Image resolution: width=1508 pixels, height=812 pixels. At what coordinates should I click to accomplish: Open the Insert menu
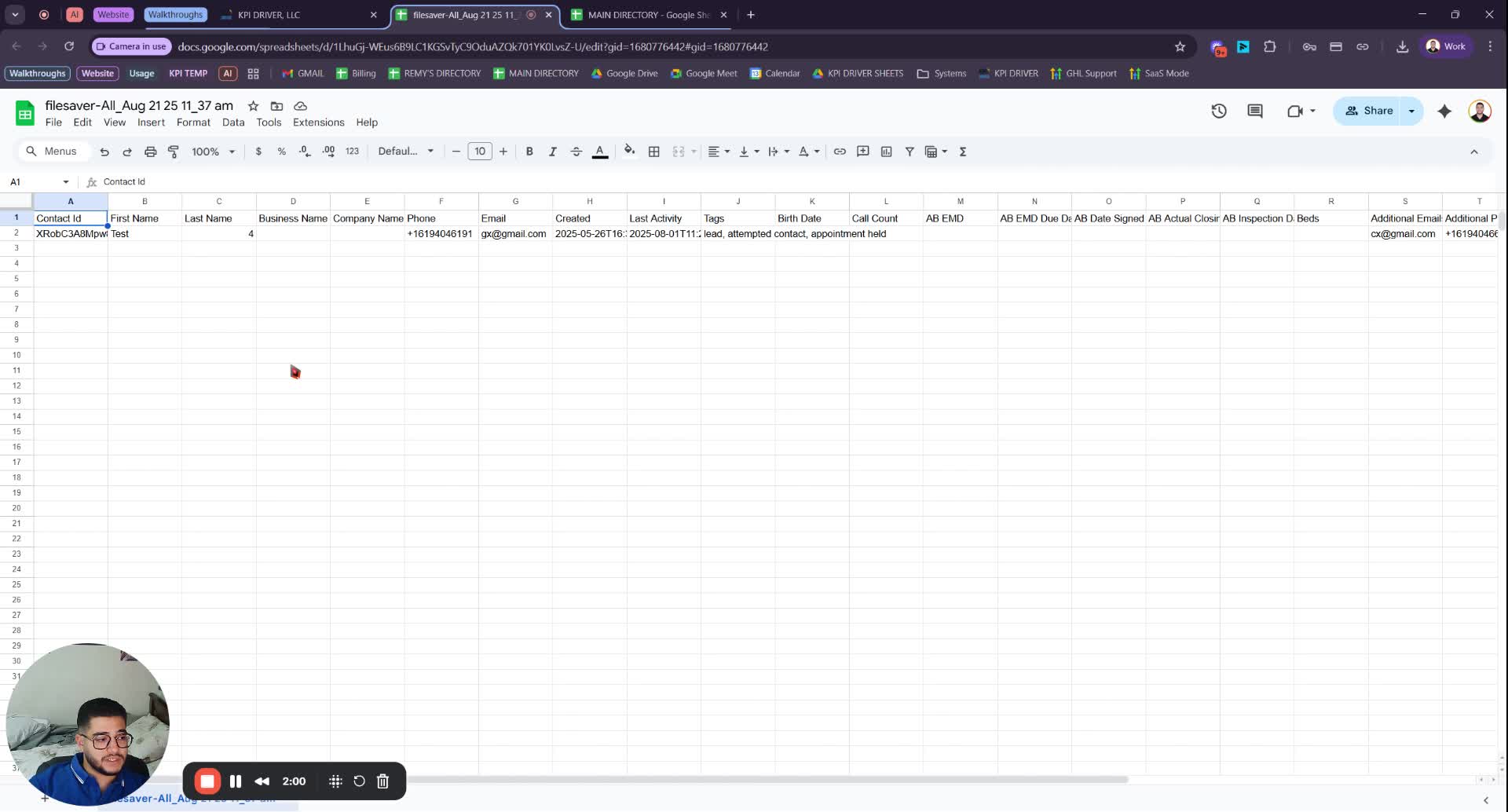151,123
